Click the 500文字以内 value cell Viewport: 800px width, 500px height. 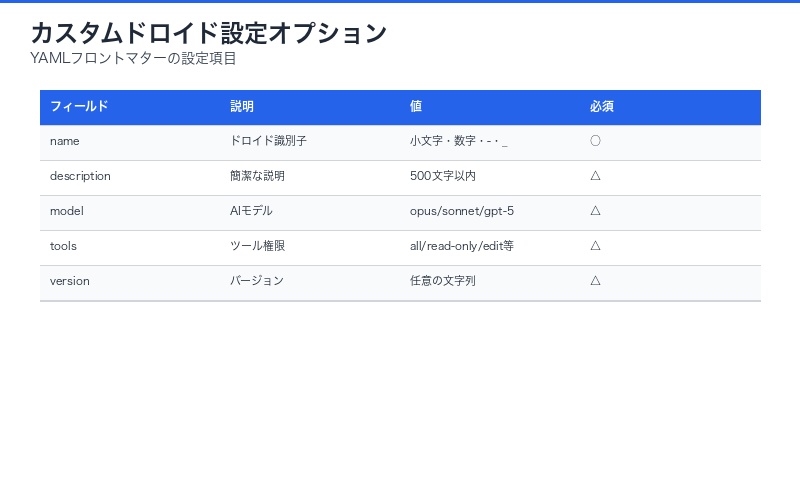tap(443, 176)
